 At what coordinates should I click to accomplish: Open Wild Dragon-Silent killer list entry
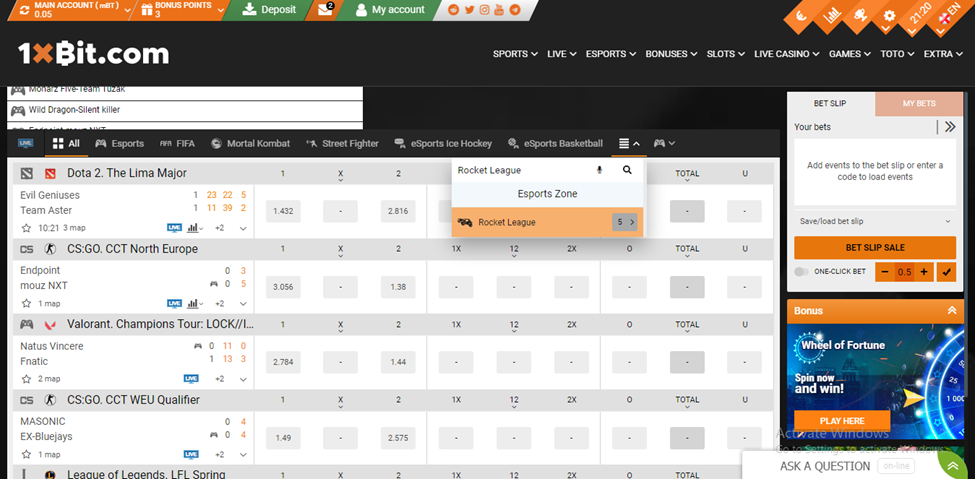(x=185, y=110)
